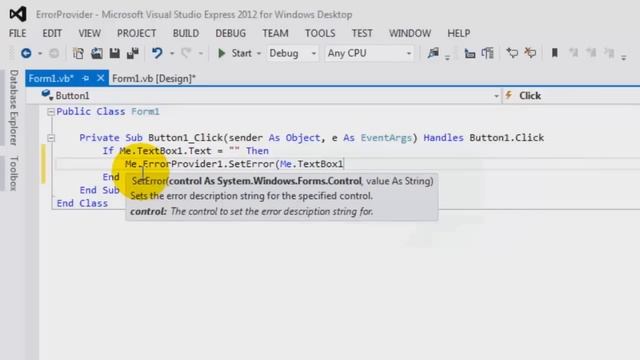This screenshot has width=640, height=360.
Task: Pin the Form1.vb* tab
Action: 85,78
